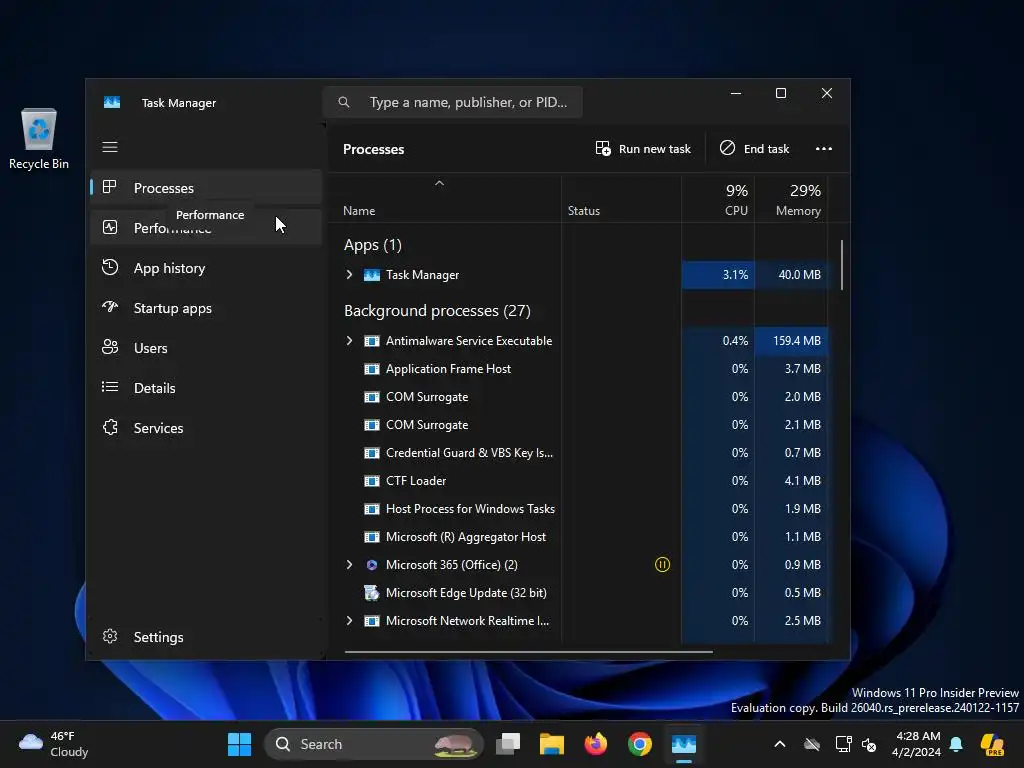Focus the name, publisher, or PID search box

pyautogui.click(x=453, y=102)
